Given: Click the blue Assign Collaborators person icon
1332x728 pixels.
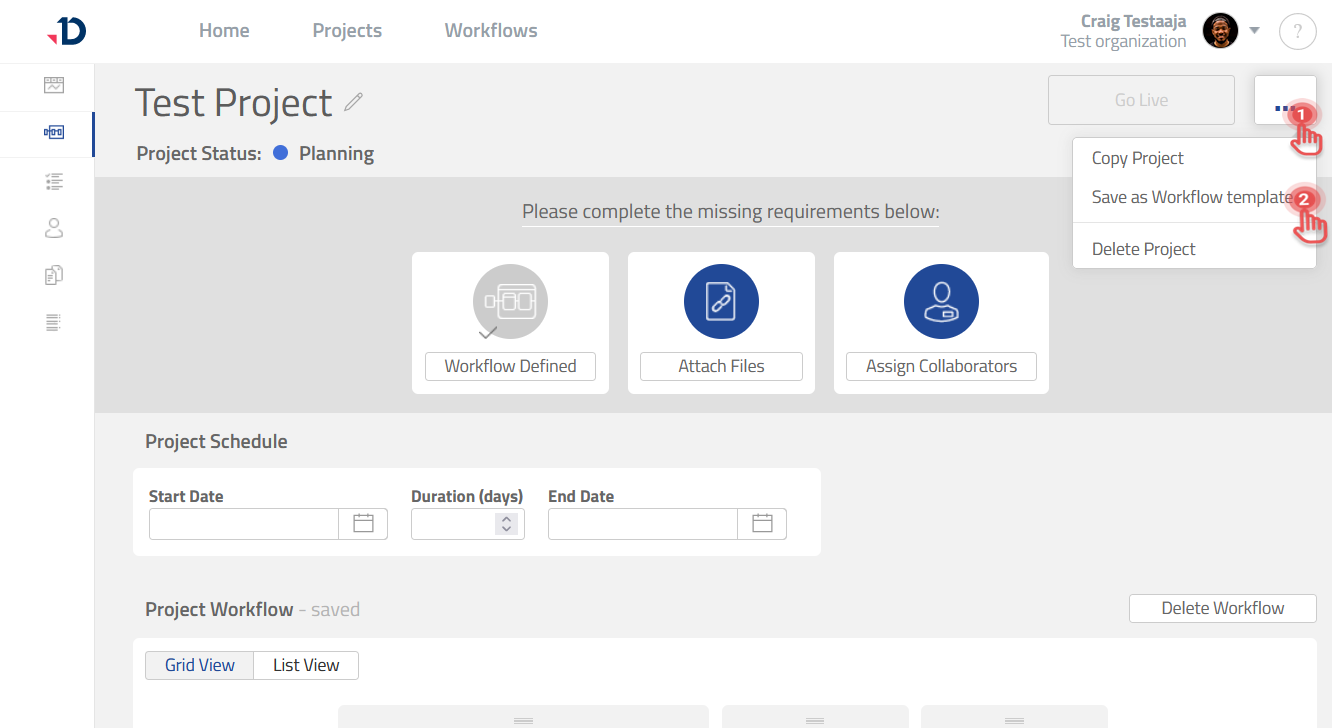Looking at the screenshot, I should pyautogui.click(x=941, y=301).
